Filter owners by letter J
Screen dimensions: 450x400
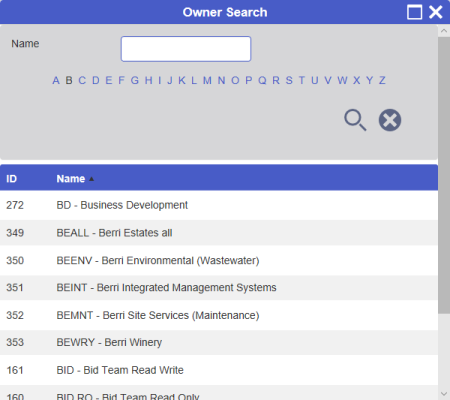click(x=170, y=80)
